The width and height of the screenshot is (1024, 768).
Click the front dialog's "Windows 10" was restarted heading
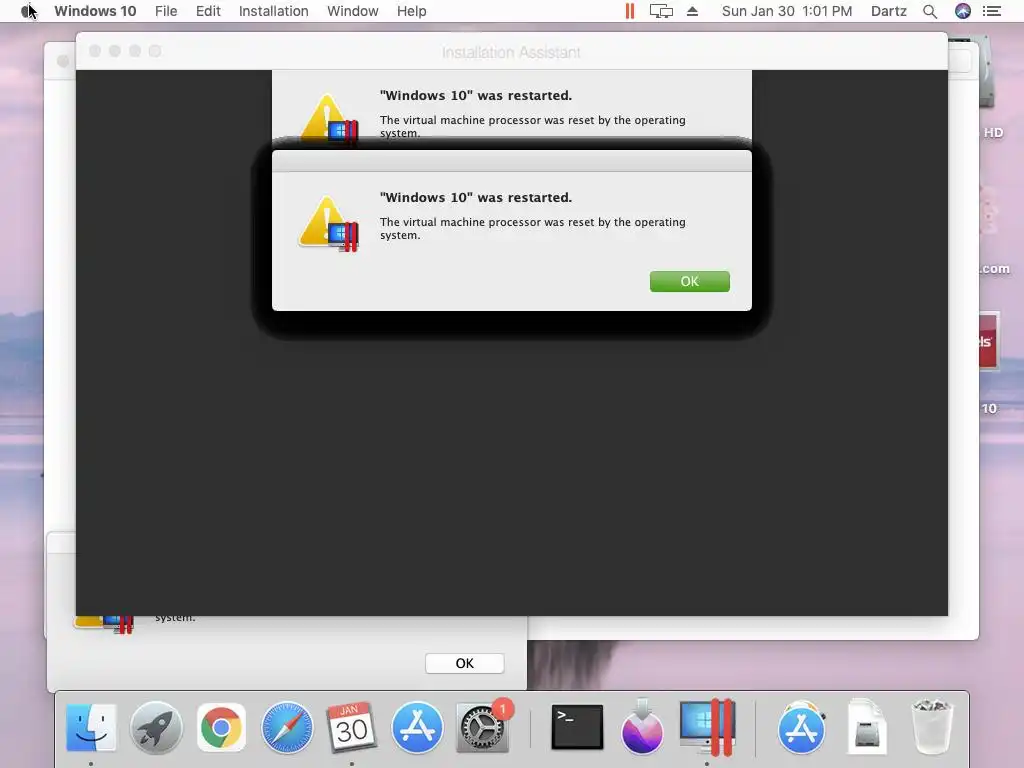475,197
